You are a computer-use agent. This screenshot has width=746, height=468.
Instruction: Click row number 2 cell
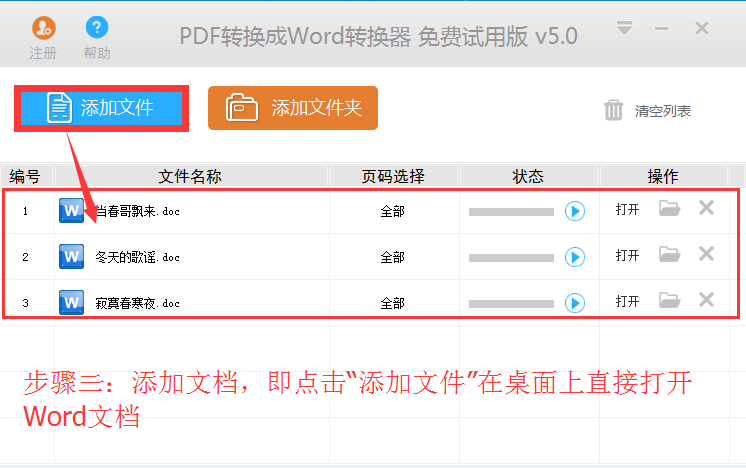coord(26,257)
